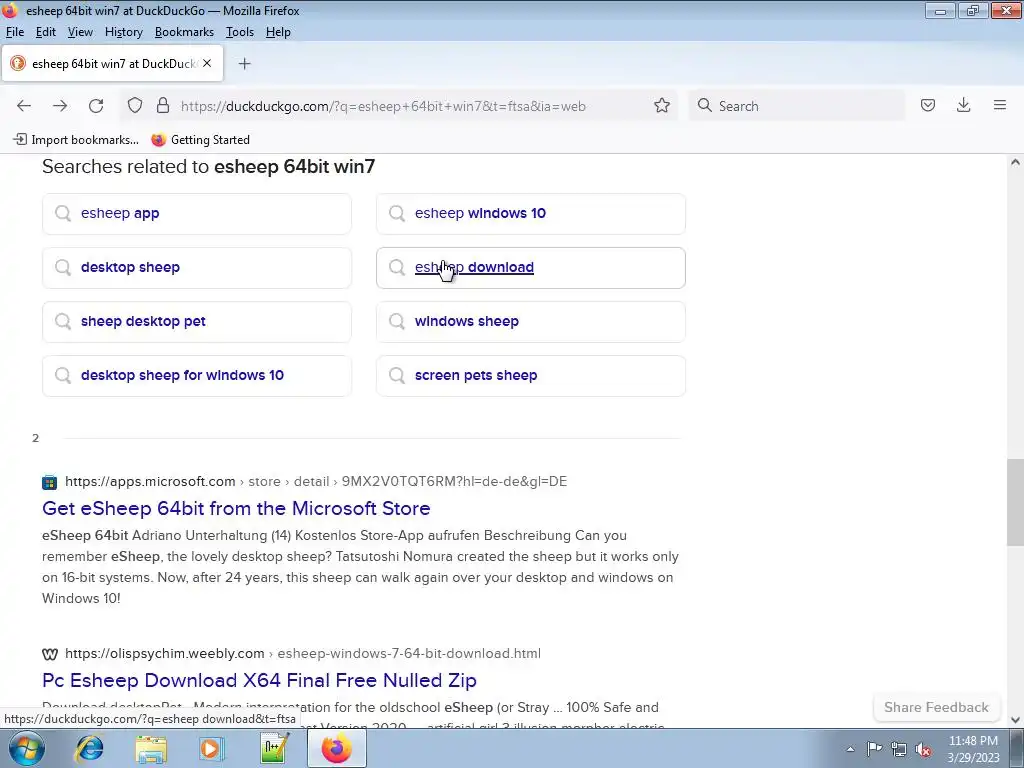
Task: Open the Tools menu
Action: click(240, 32)
